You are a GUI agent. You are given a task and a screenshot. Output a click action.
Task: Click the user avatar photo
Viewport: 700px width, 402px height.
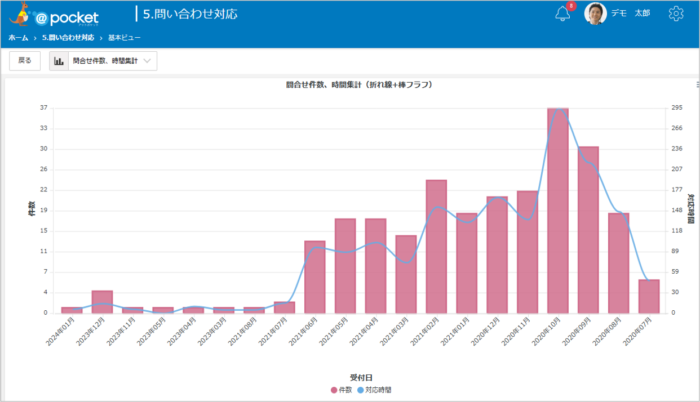pyautogui.click(x=595, y=13)
